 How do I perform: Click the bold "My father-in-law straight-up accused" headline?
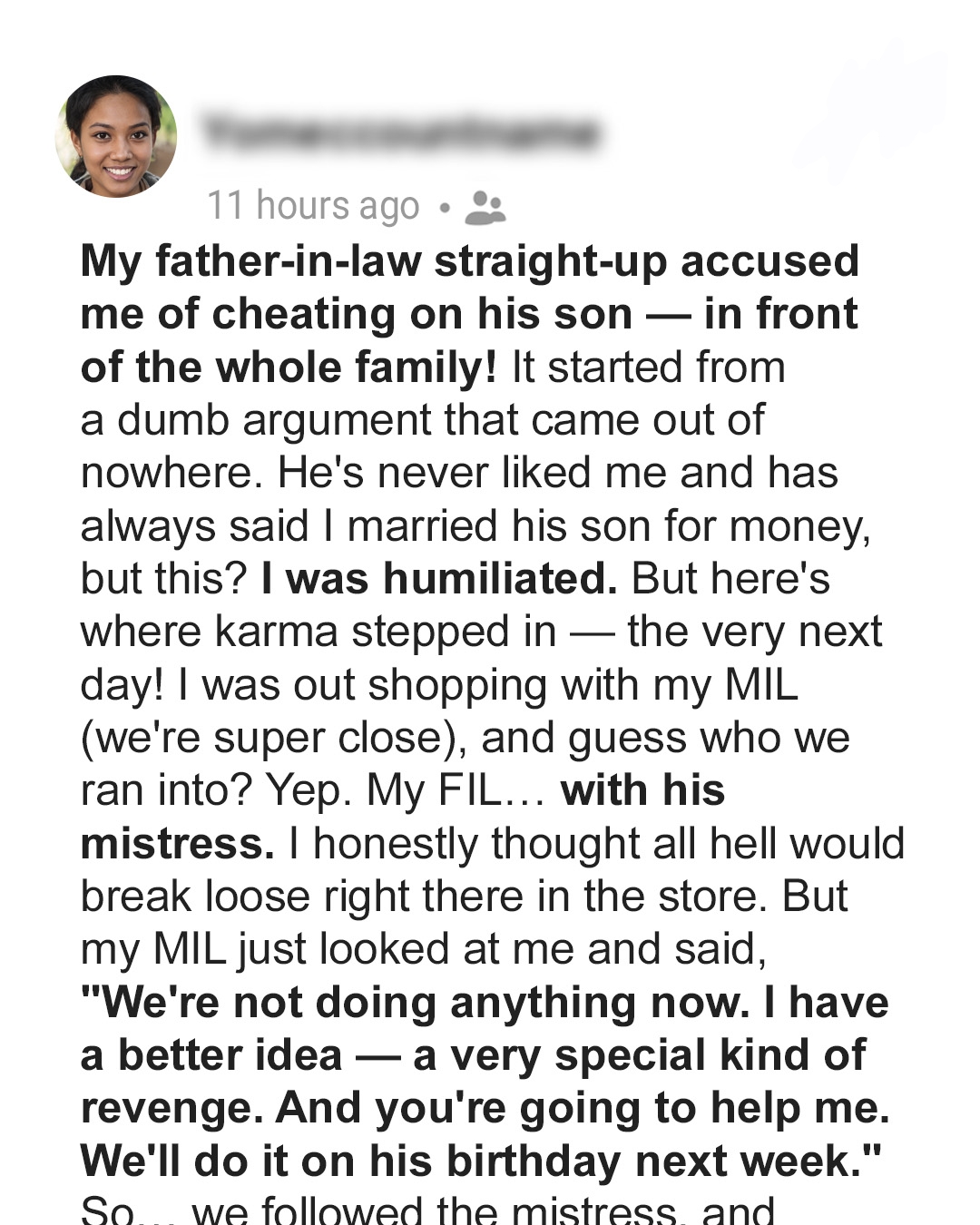coord(469,261)
